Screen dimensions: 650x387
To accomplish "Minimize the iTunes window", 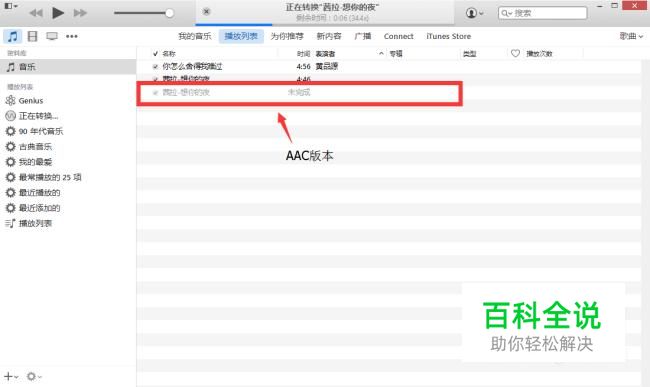I will tap(599, 6).
